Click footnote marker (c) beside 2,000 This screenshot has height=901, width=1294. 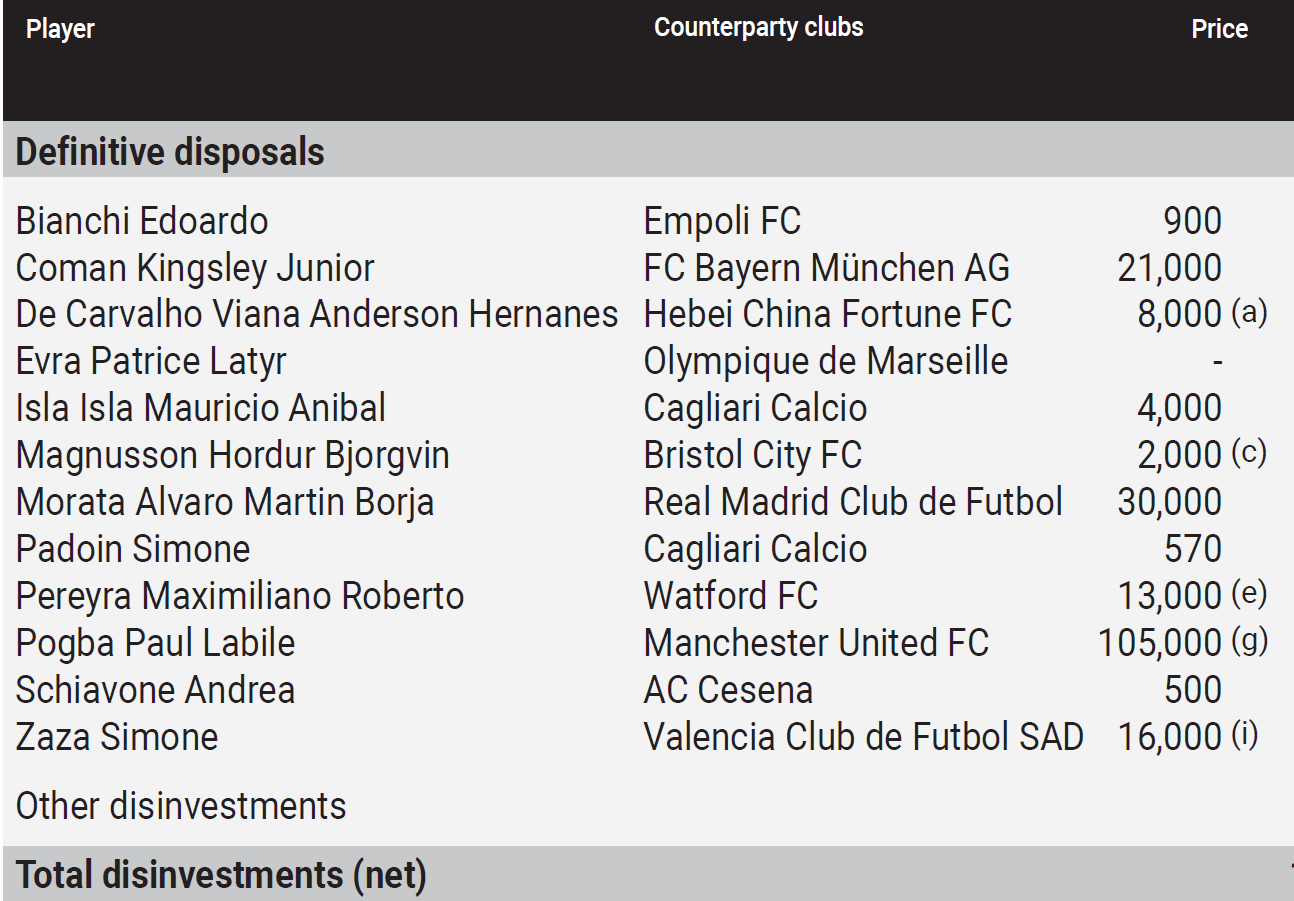(1249, 453)
